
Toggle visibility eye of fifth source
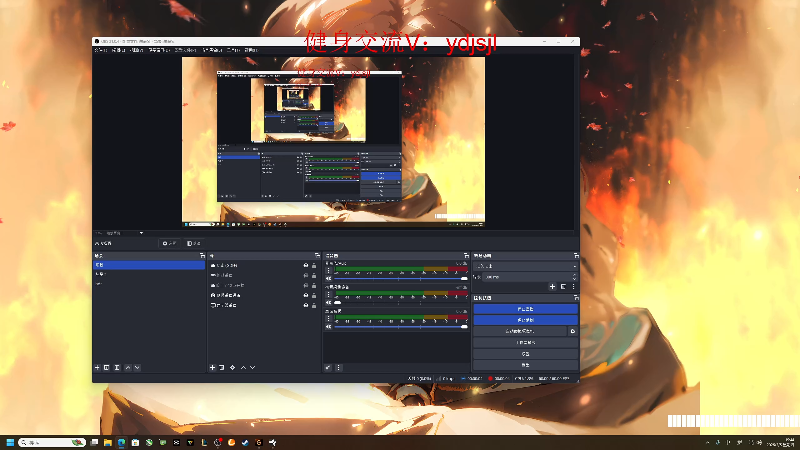[x=306, y=305]
